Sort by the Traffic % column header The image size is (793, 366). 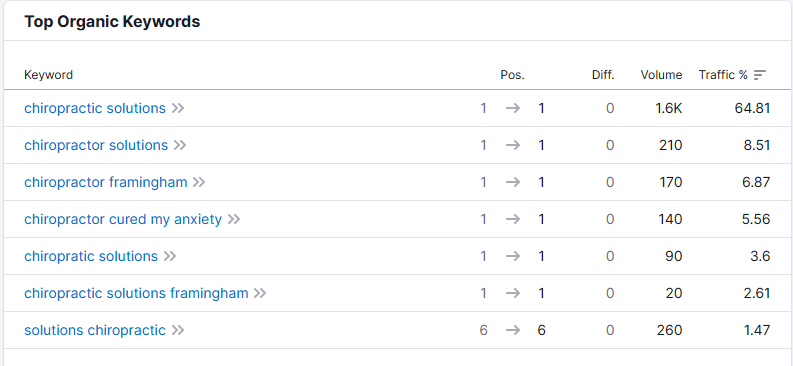(723, 75)
